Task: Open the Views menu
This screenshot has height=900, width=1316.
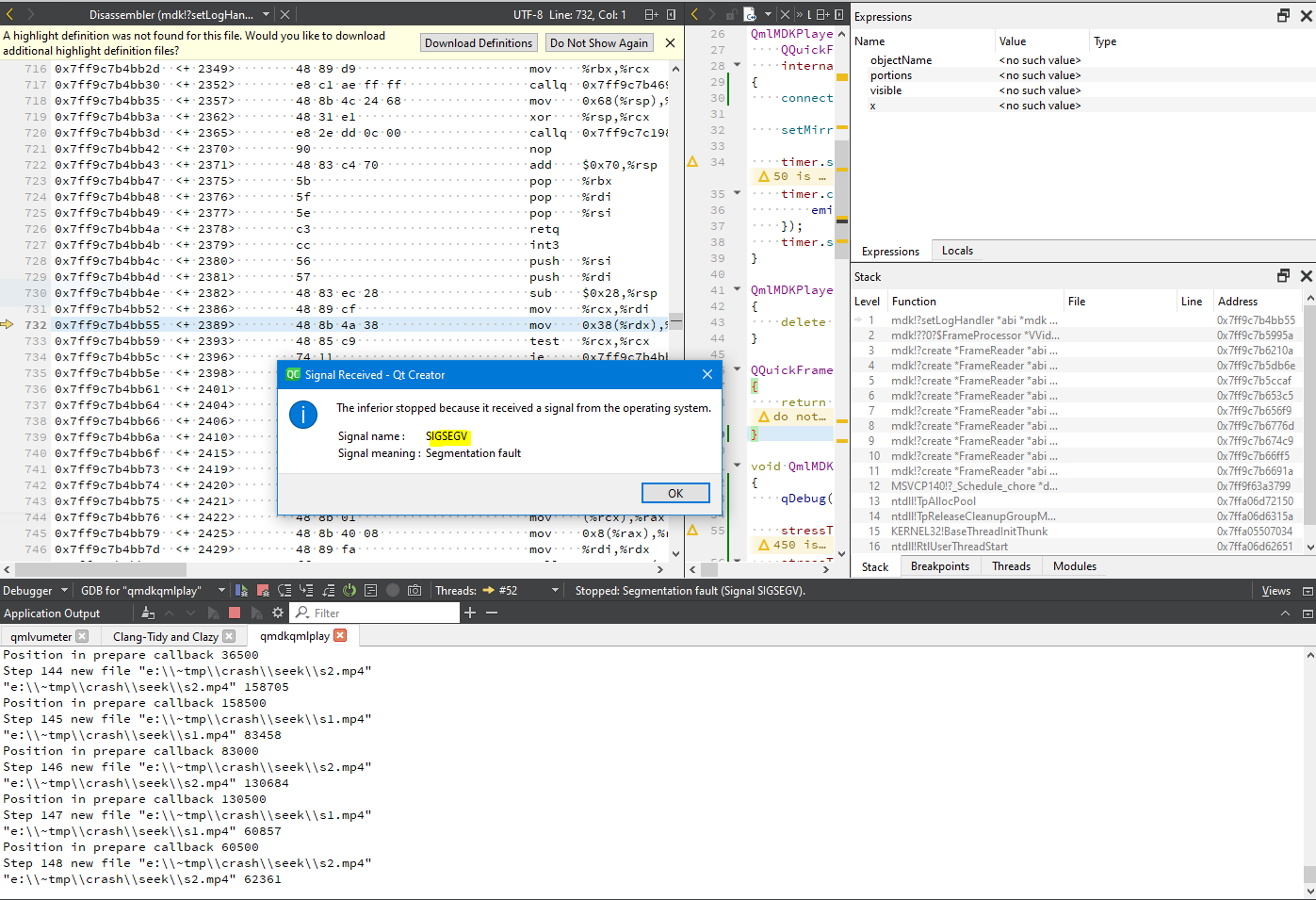Action: click(x=1275, y=591)
